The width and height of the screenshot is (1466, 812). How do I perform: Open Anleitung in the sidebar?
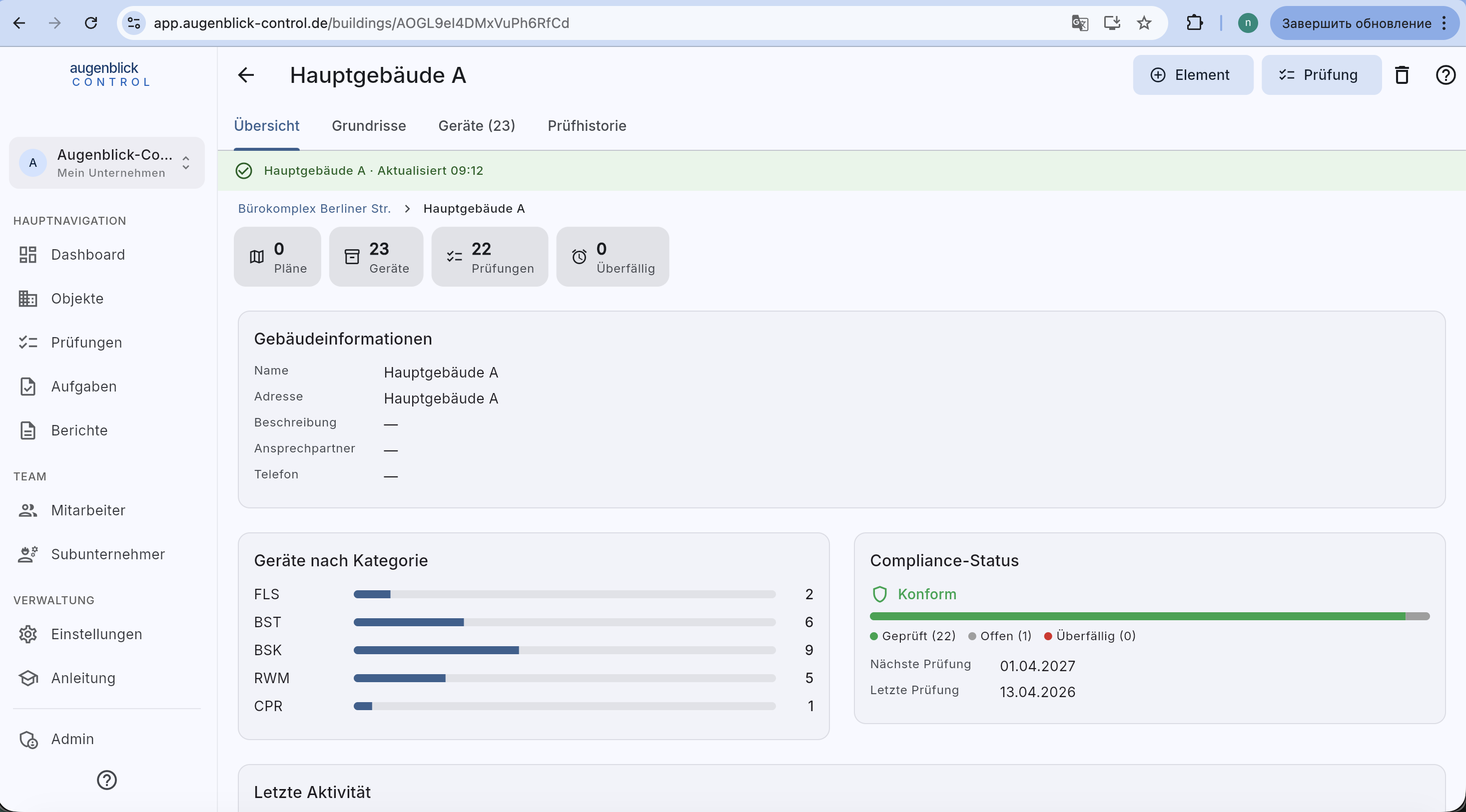pos(106,678)
